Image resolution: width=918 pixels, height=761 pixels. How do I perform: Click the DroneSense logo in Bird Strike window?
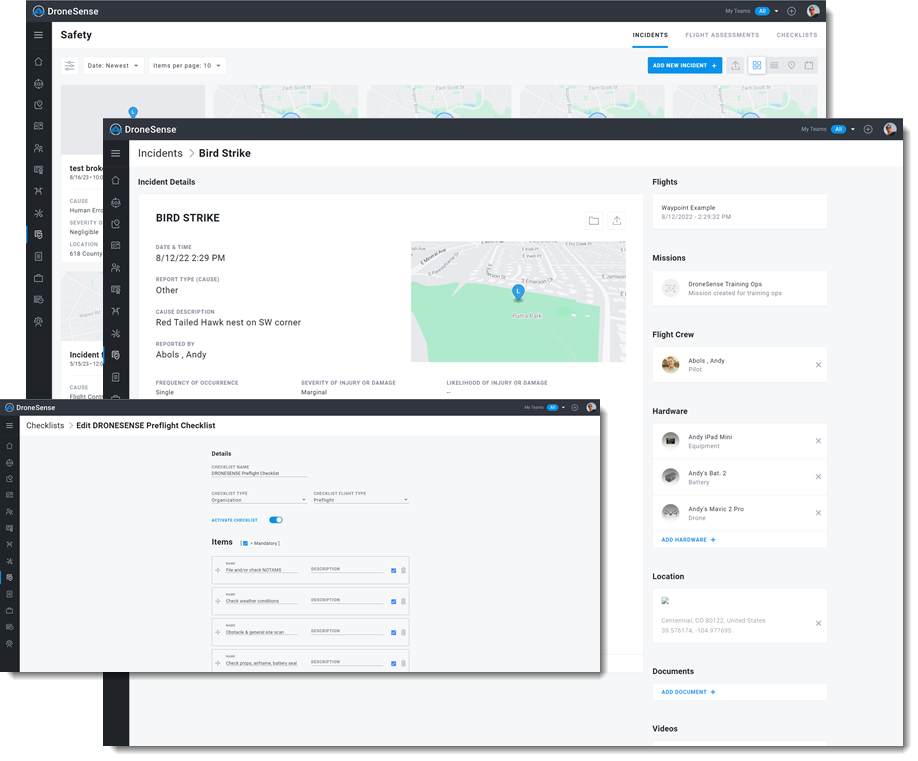143,129
